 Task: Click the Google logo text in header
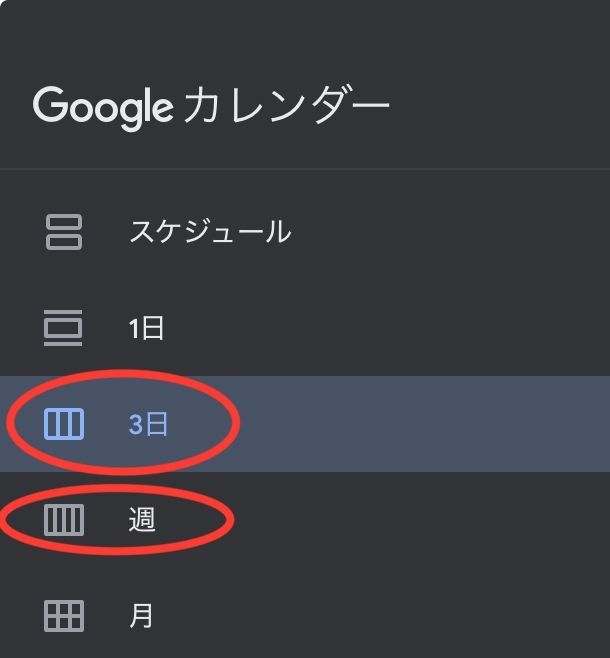pos(103,106)
